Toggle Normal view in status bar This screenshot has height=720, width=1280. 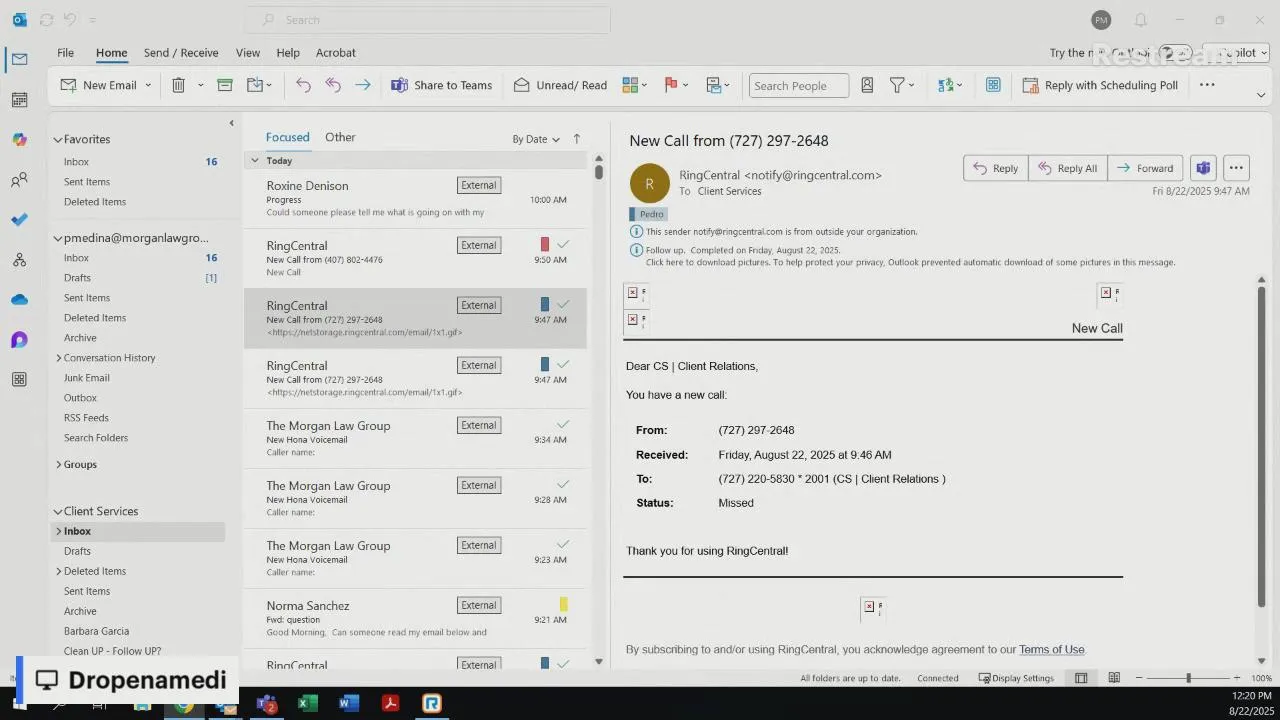click(1081, 678)
